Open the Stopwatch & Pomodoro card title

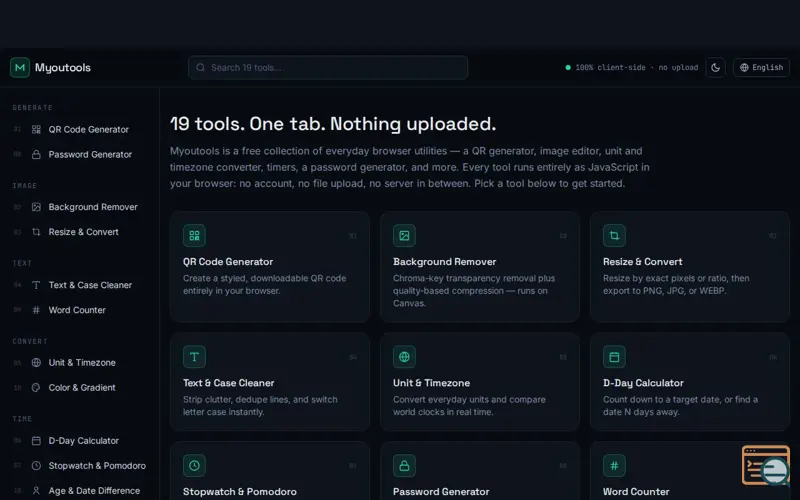tap(240, 492)
